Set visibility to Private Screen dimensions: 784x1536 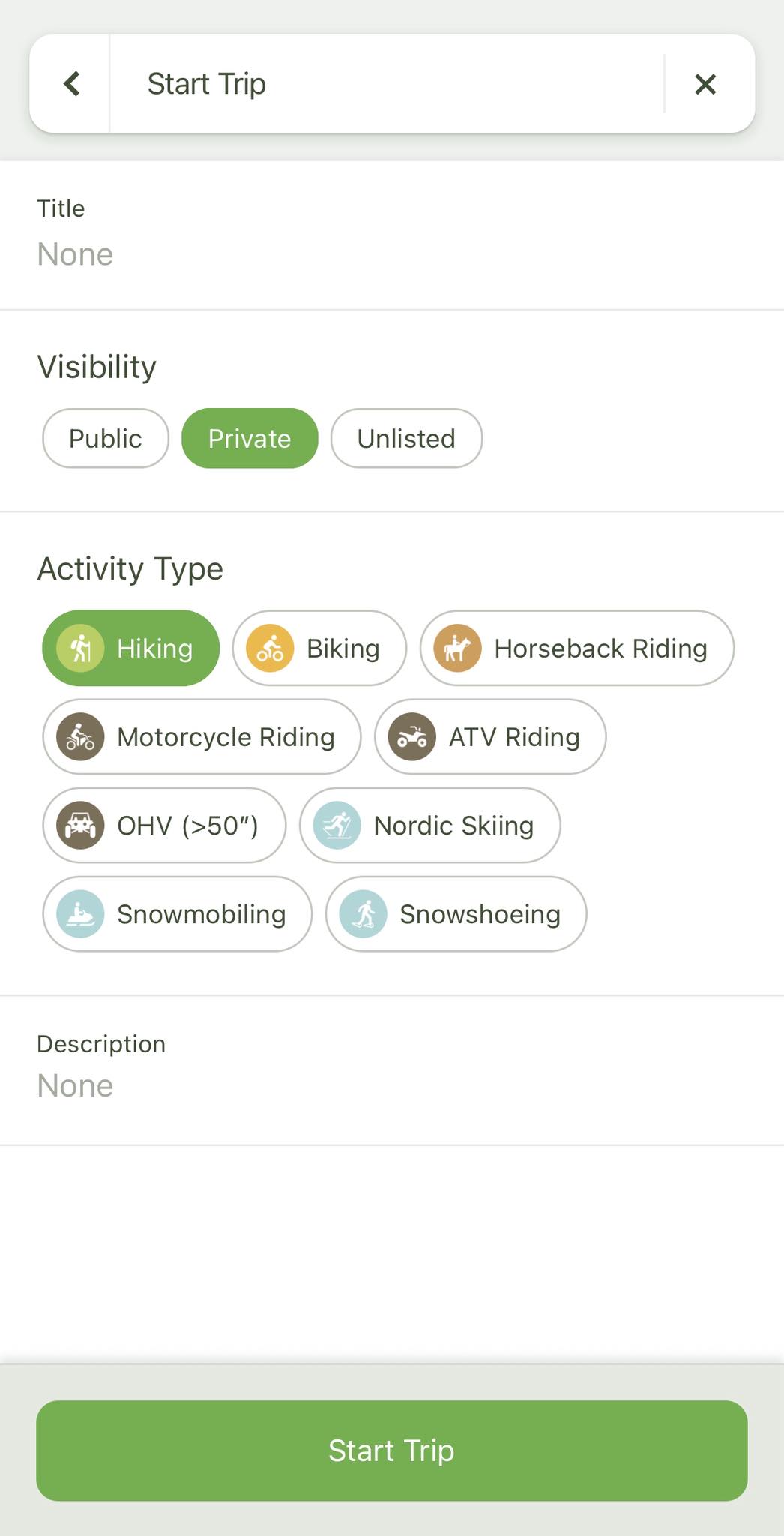coord(250,438)
